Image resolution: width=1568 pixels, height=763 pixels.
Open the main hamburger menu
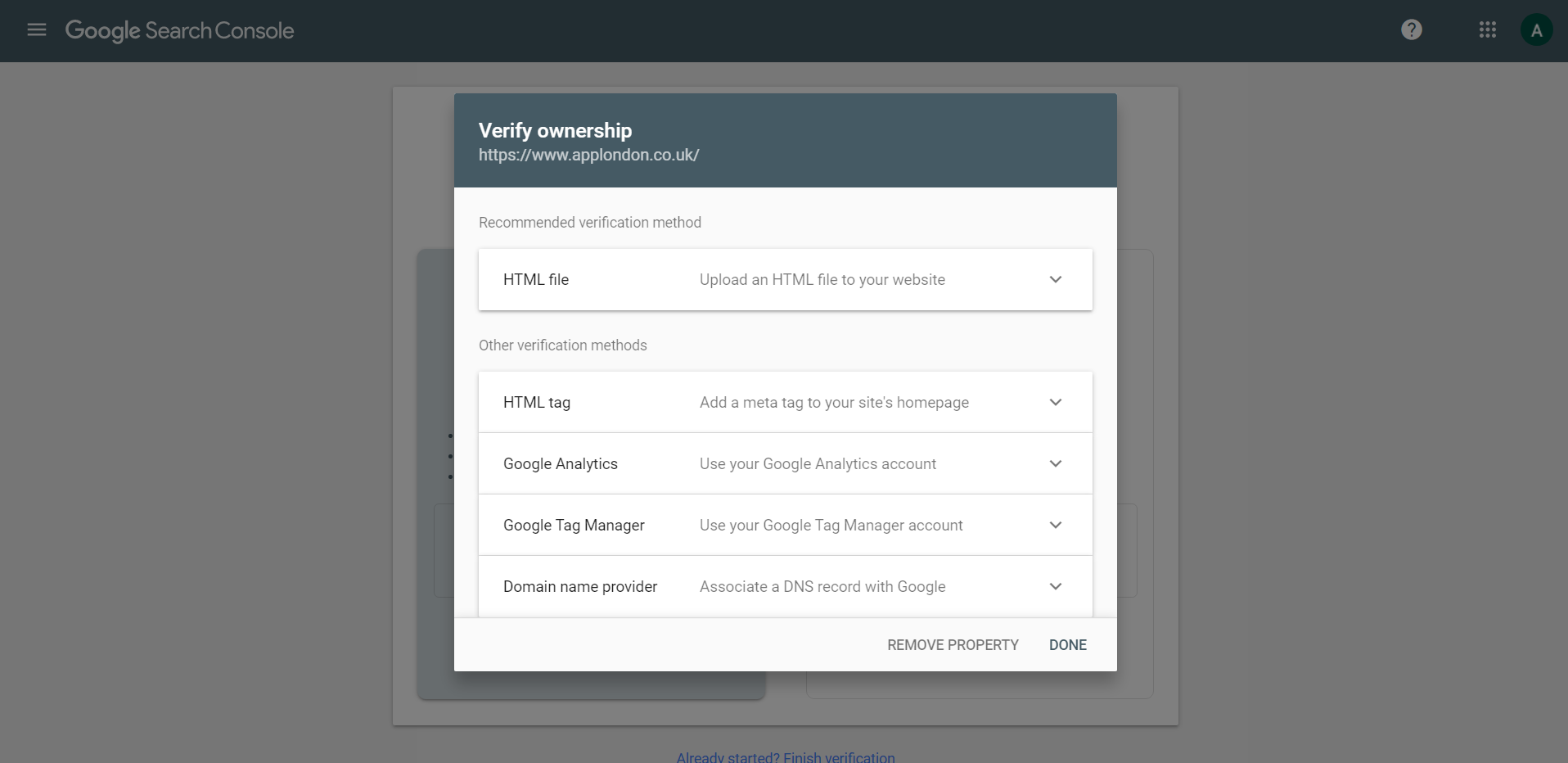click(x=37, y=30)
